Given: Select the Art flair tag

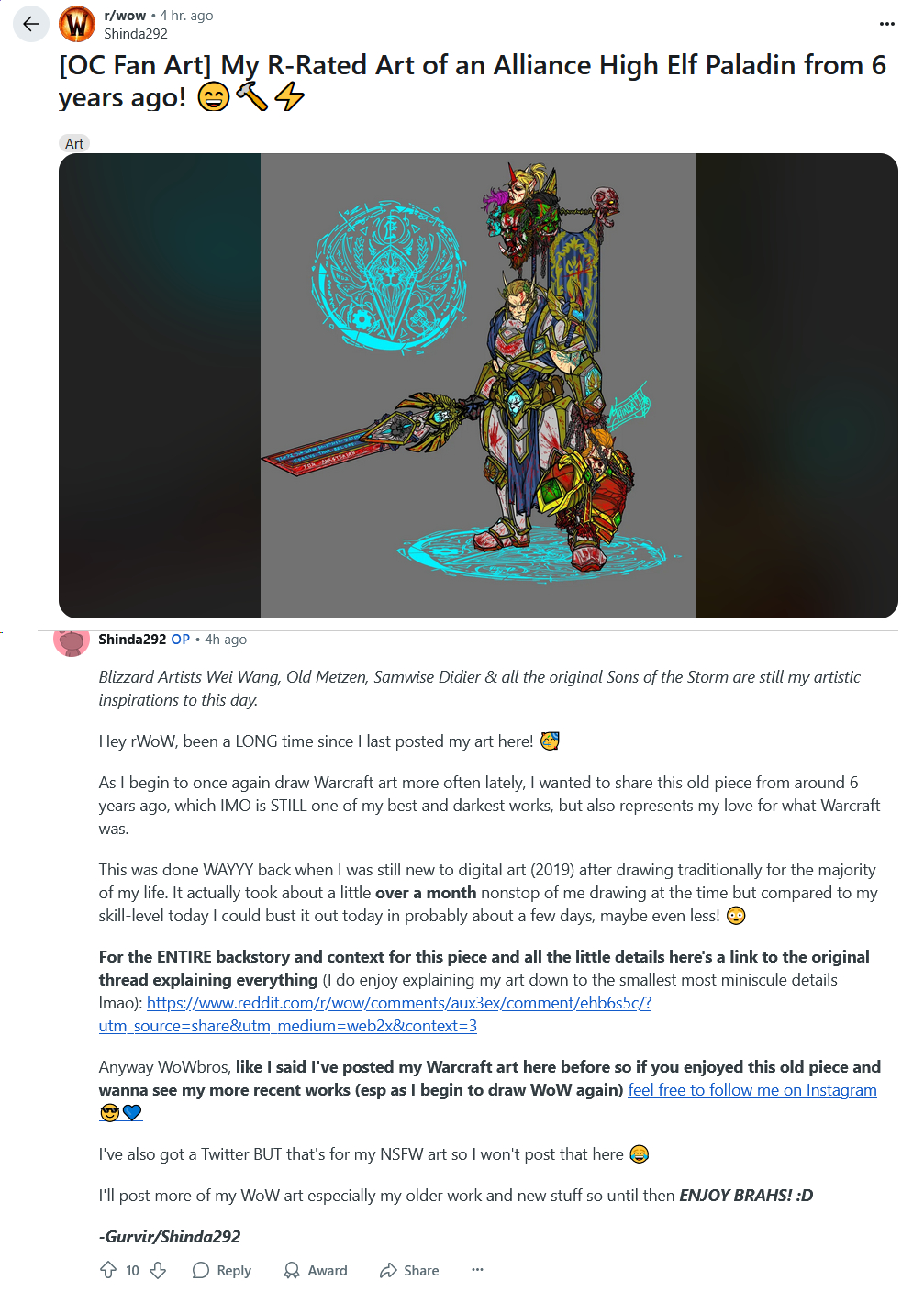Looking at the screenshot, I should pyautogui.click(x=74, y=143).
